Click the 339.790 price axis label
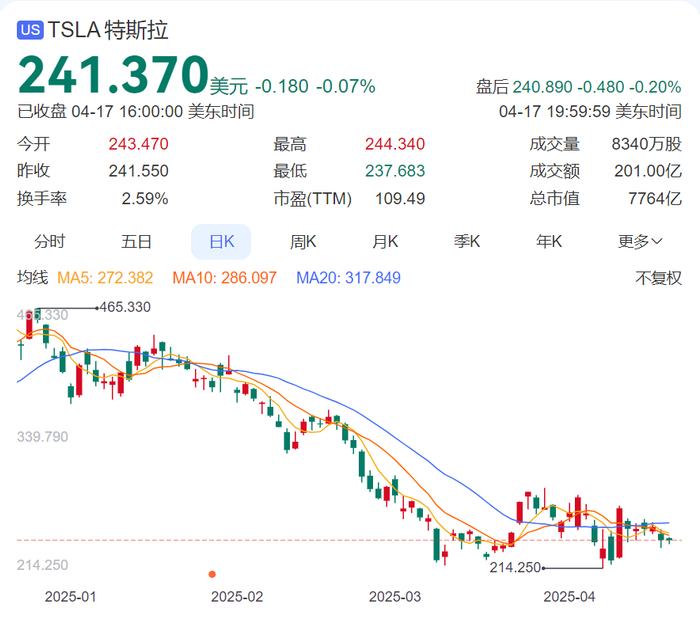 (x=42, y=436)
